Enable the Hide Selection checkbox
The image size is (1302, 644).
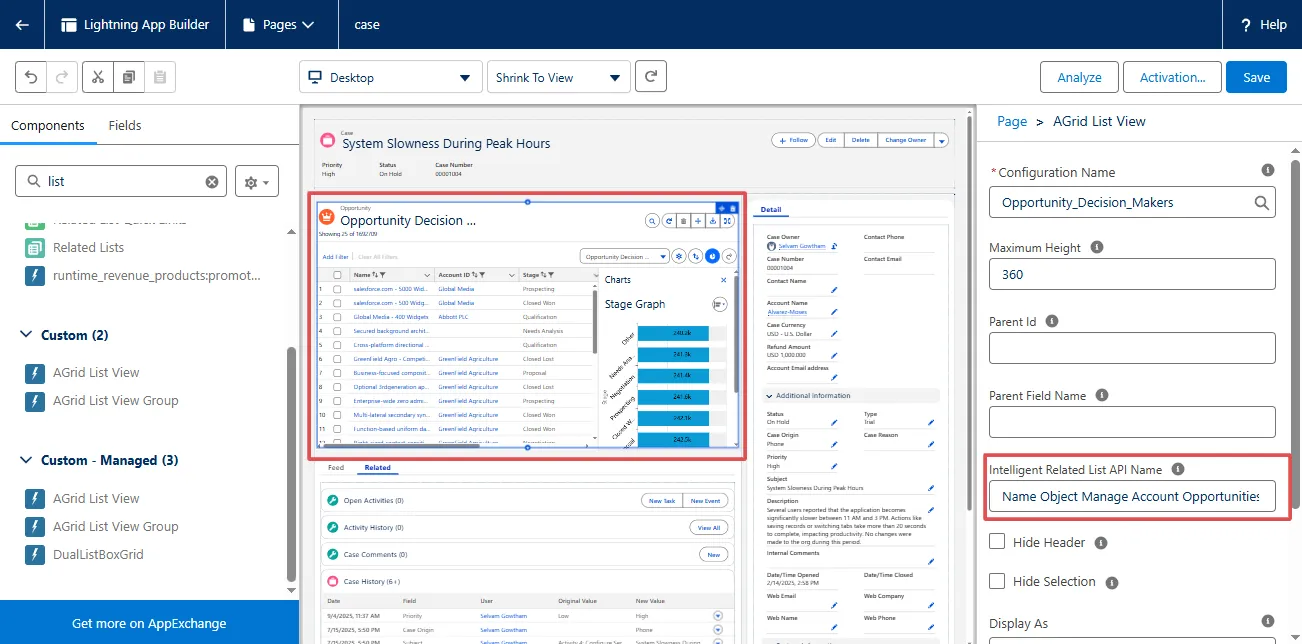click(x=997, y=581)
